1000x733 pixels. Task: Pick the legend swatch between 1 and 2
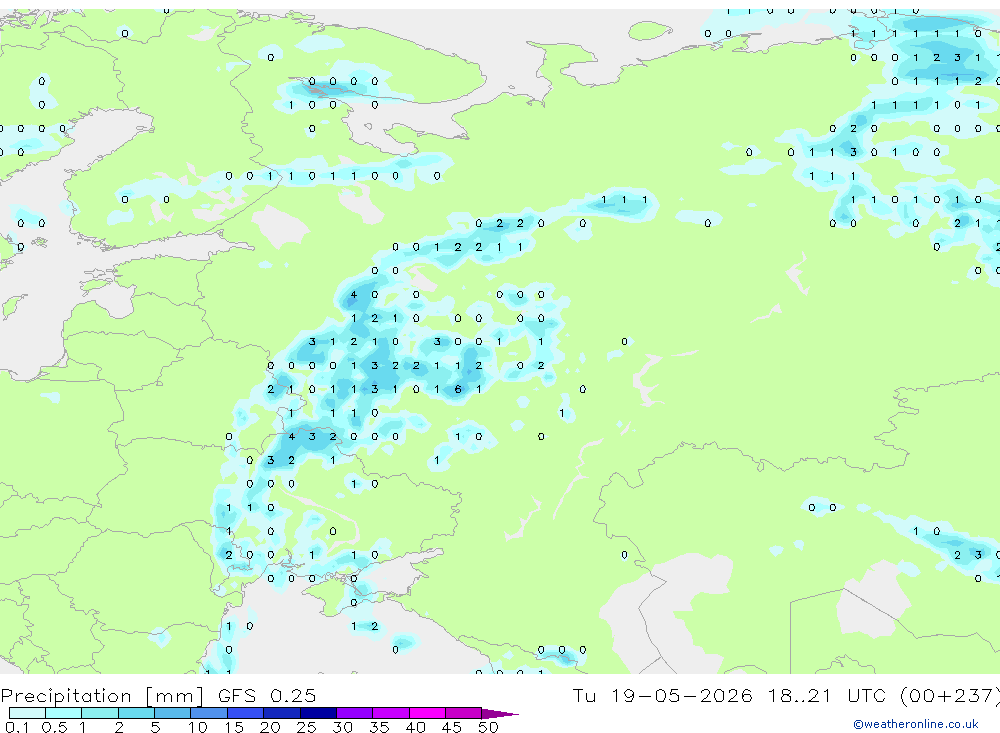coord(100,713)
